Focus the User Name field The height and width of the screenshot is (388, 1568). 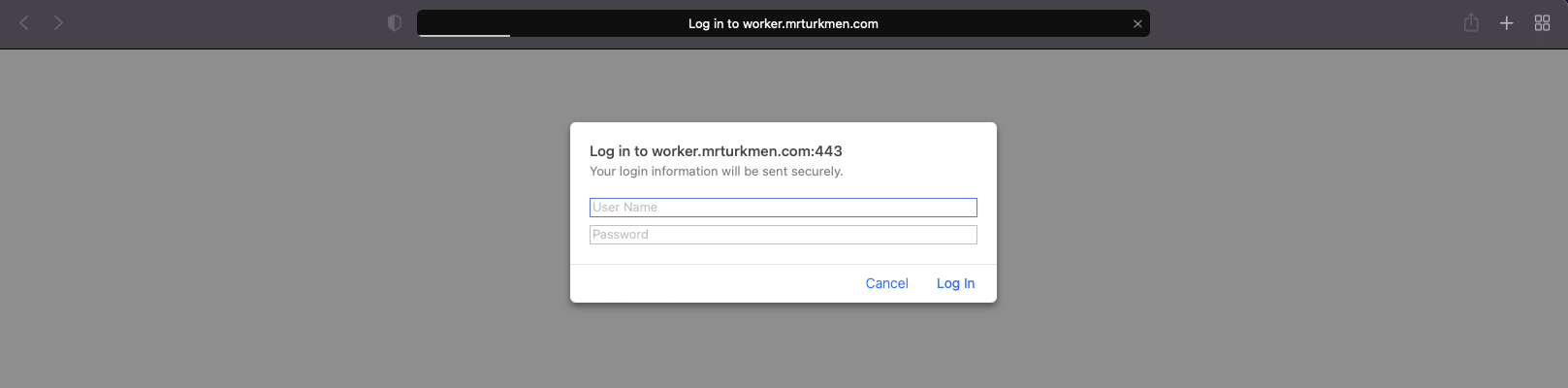coord(784,208)
